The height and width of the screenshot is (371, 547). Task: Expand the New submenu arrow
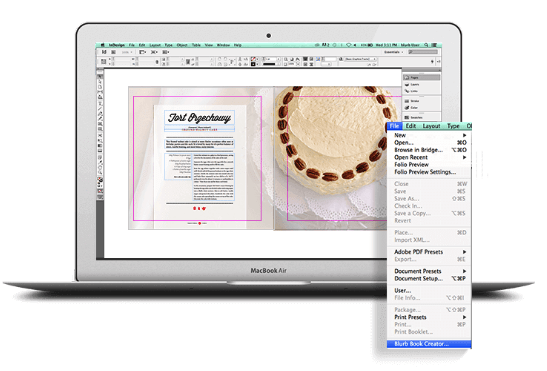click(x=465, y=135)
